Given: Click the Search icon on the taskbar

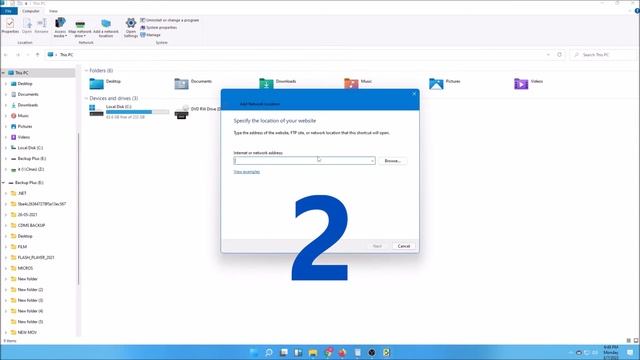Looking at the screenshot, I should point(269,352).
